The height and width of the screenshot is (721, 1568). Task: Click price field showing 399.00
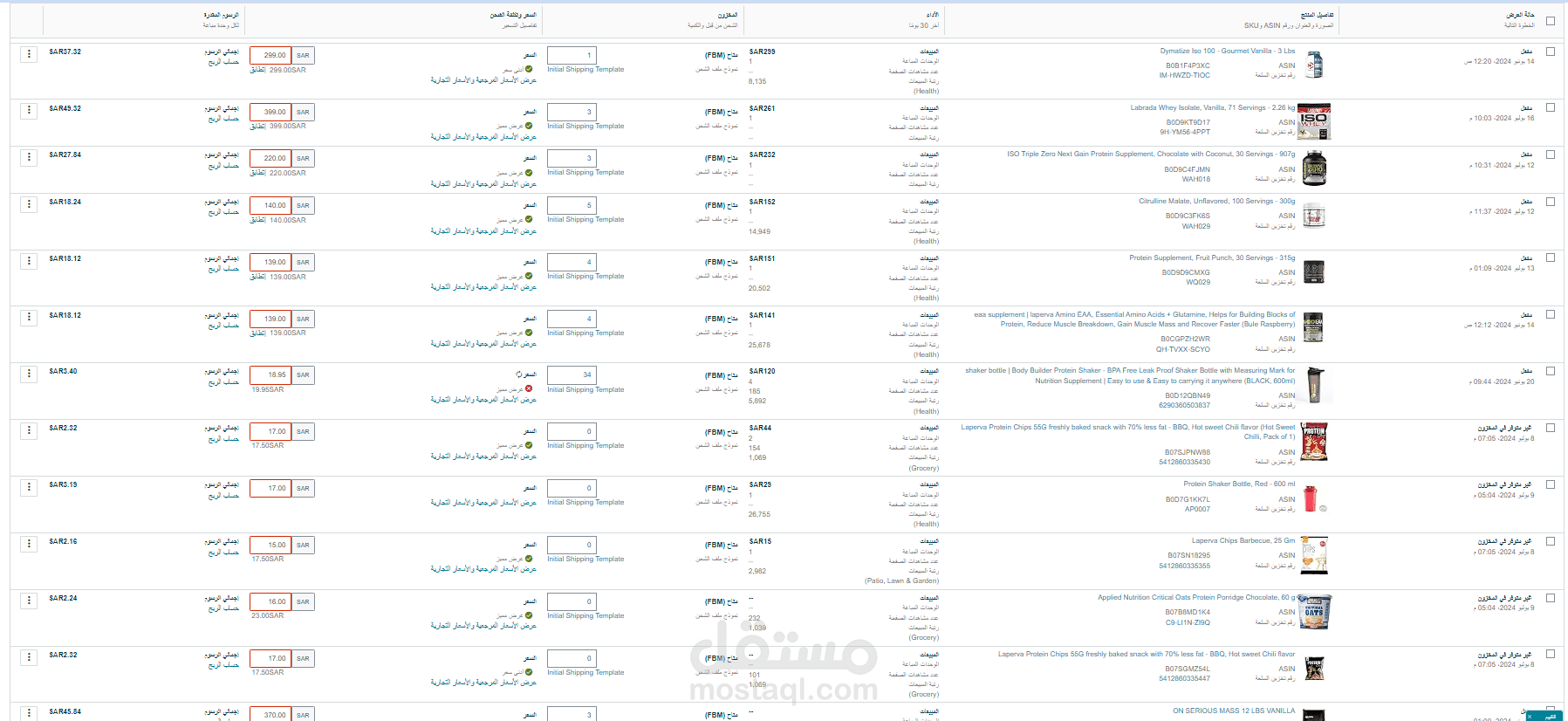coord(270,112)
